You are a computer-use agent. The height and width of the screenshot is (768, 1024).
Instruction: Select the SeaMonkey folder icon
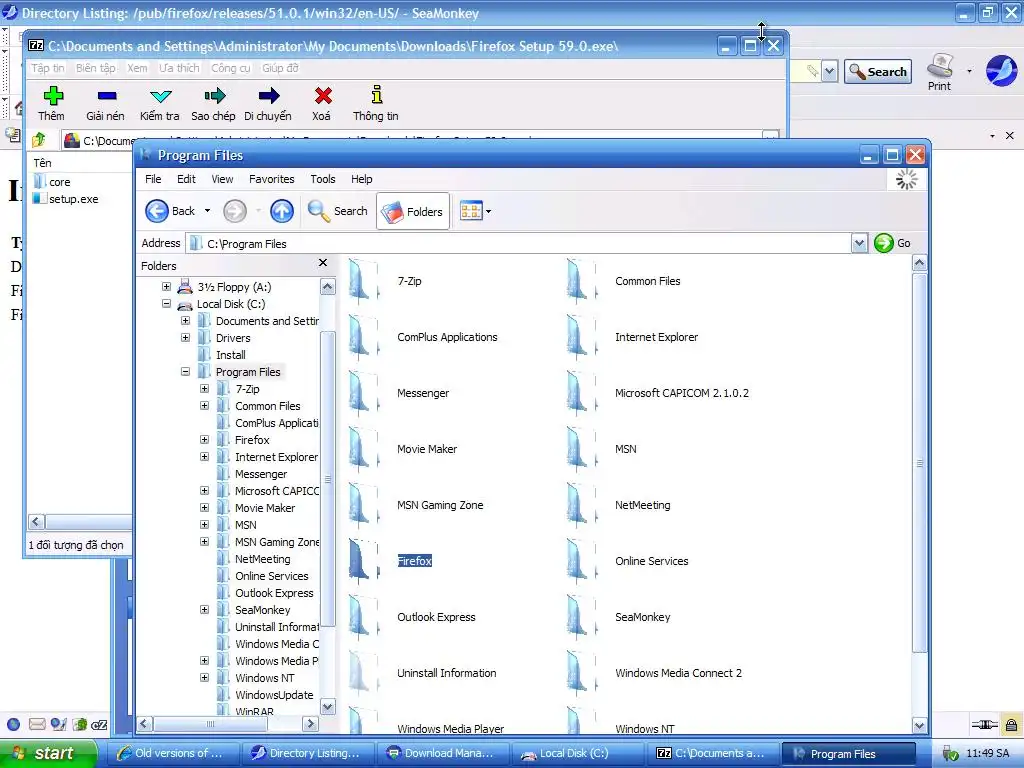click(581, 617)
